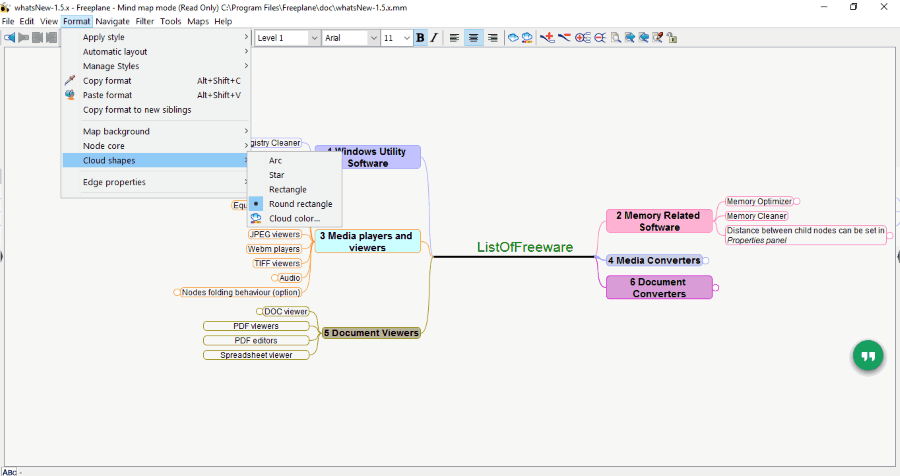Image resolution: width=900 pixels, height=476 pixels.
Task: Select the Memory Optimizer node
Action: tap(759, 202)
